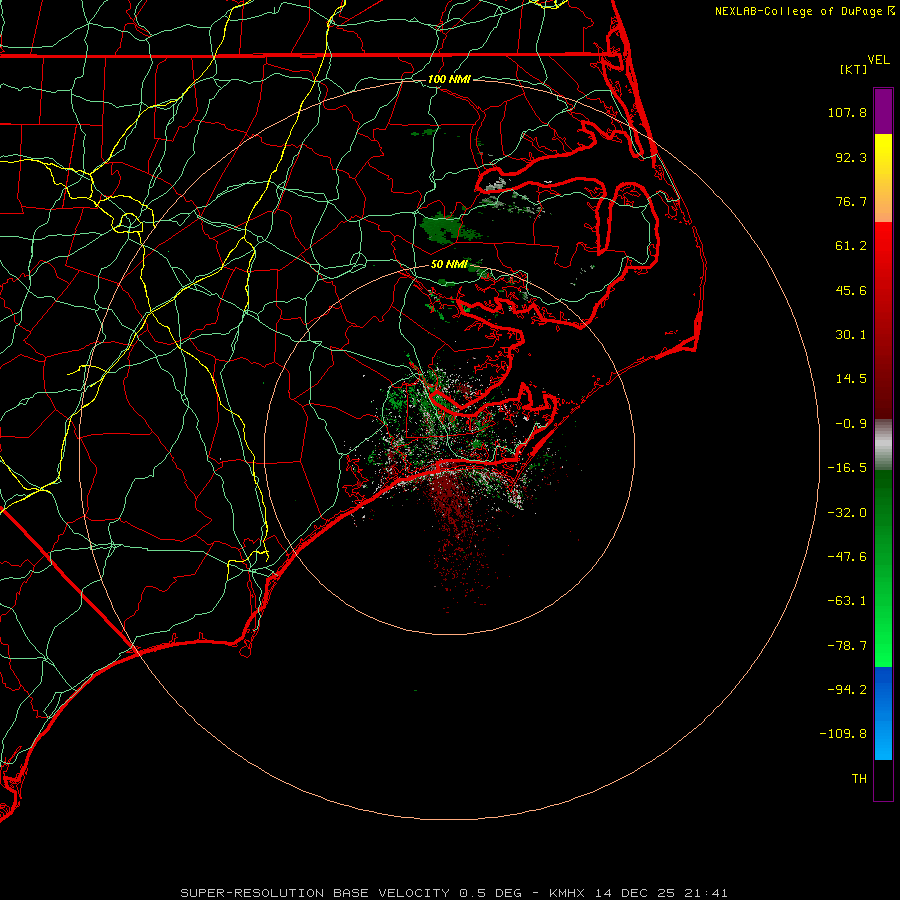Click the -94.2 legend value

pos(847,689)
